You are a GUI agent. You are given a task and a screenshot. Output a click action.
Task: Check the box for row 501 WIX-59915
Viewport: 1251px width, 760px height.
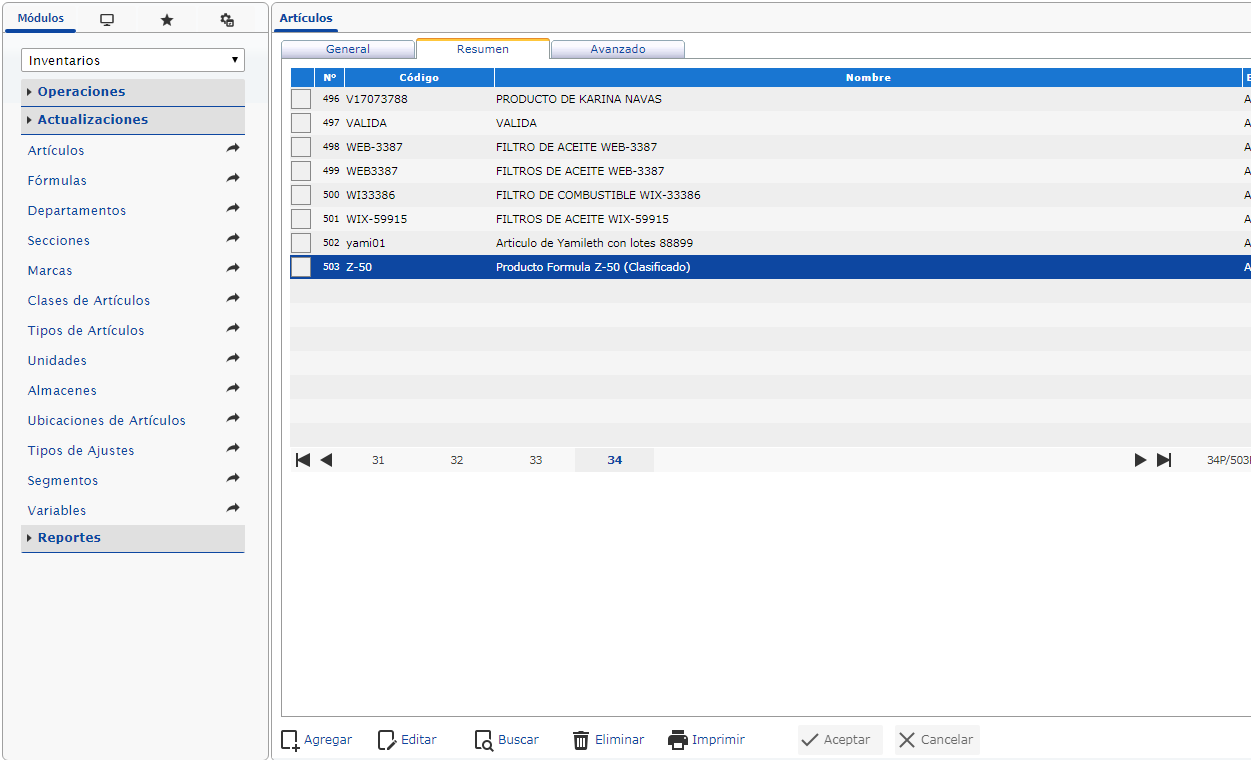tap(301, 219)
